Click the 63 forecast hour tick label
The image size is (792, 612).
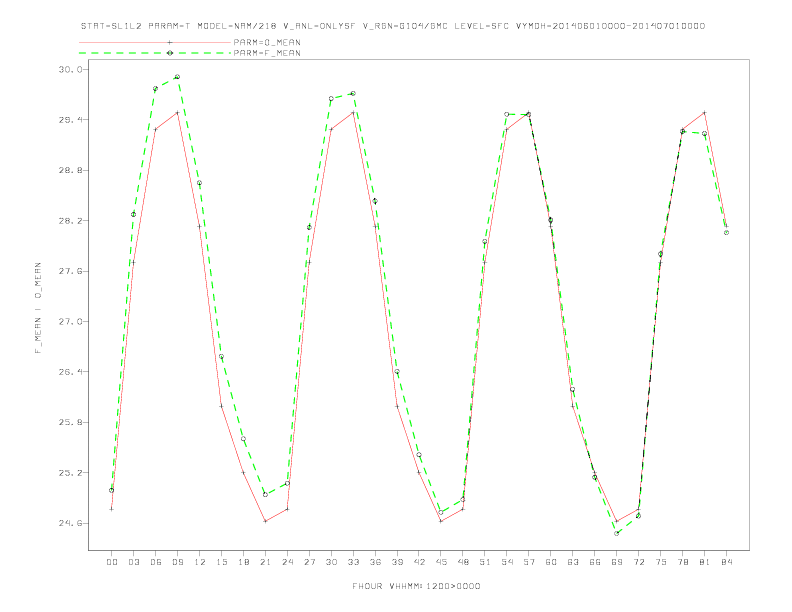573,562
